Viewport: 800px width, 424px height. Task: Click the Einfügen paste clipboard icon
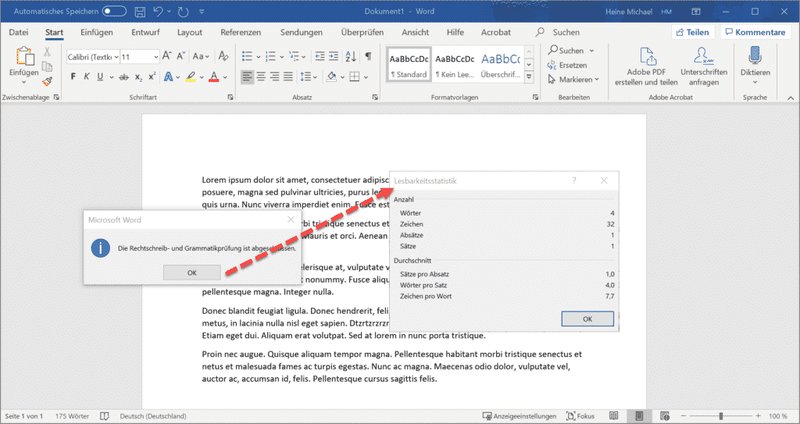24,57
